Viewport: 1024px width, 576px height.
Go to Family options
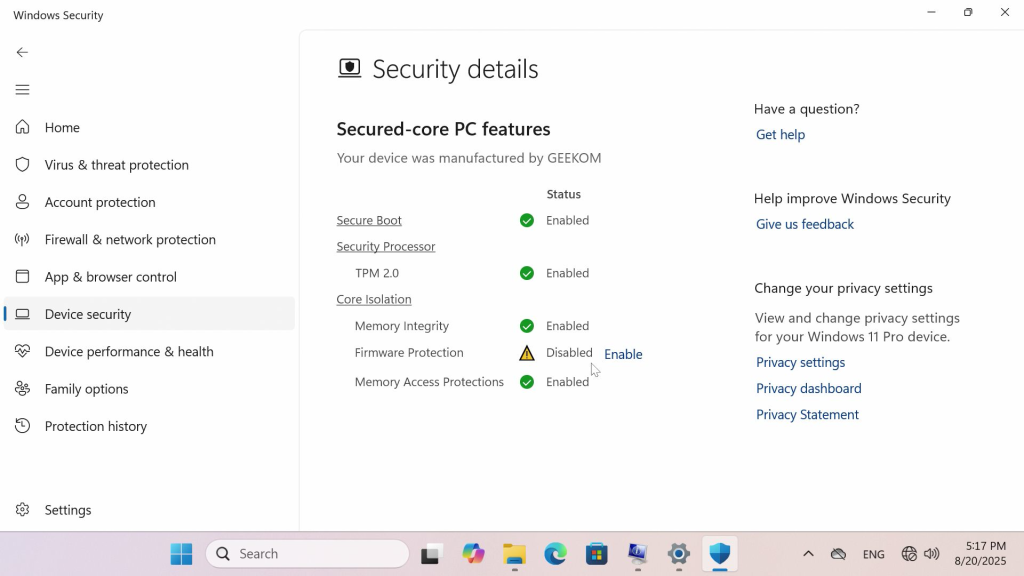tap(149, 389)
